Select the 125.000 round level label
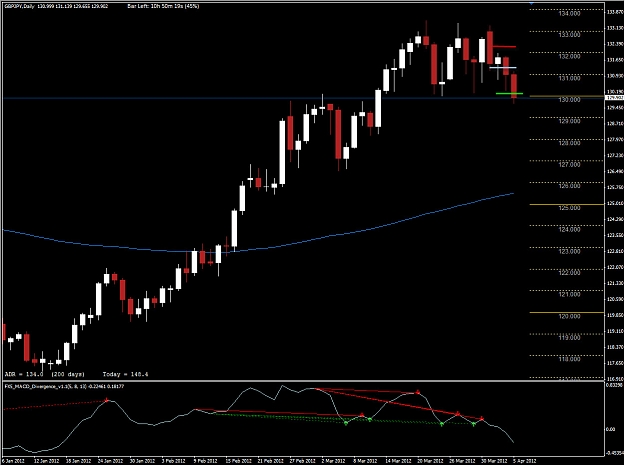Screen dimensions: 625x466 [x=570, y=208]
